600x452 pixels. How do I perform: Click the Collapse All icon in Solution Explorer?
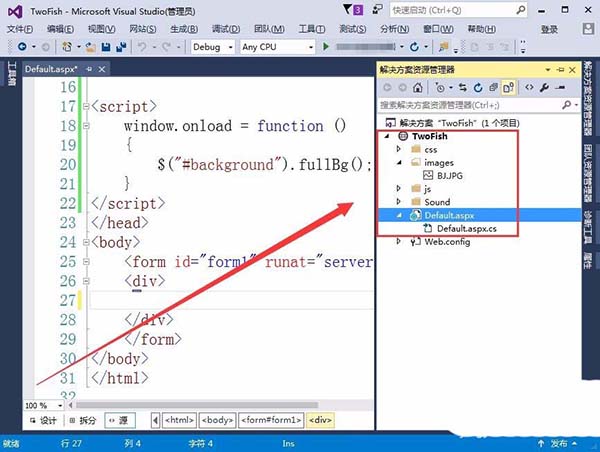pyautogui.click(x=494, y=87)
